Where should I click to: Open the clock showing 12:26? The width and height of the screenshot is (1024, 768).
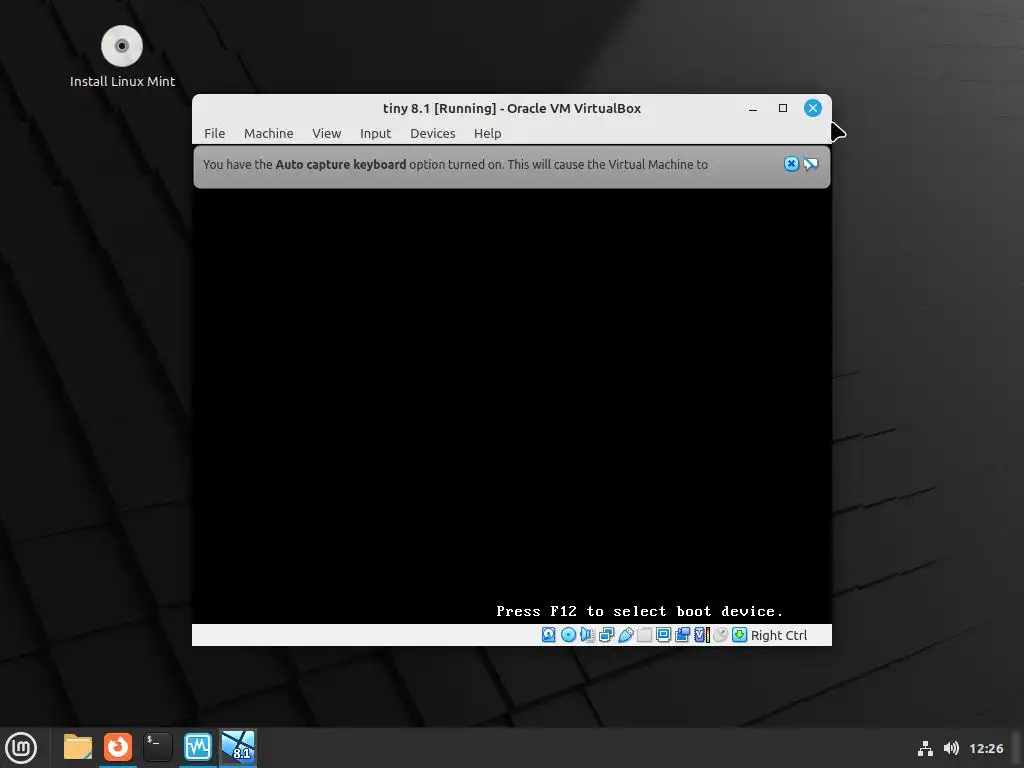point(986,748)
